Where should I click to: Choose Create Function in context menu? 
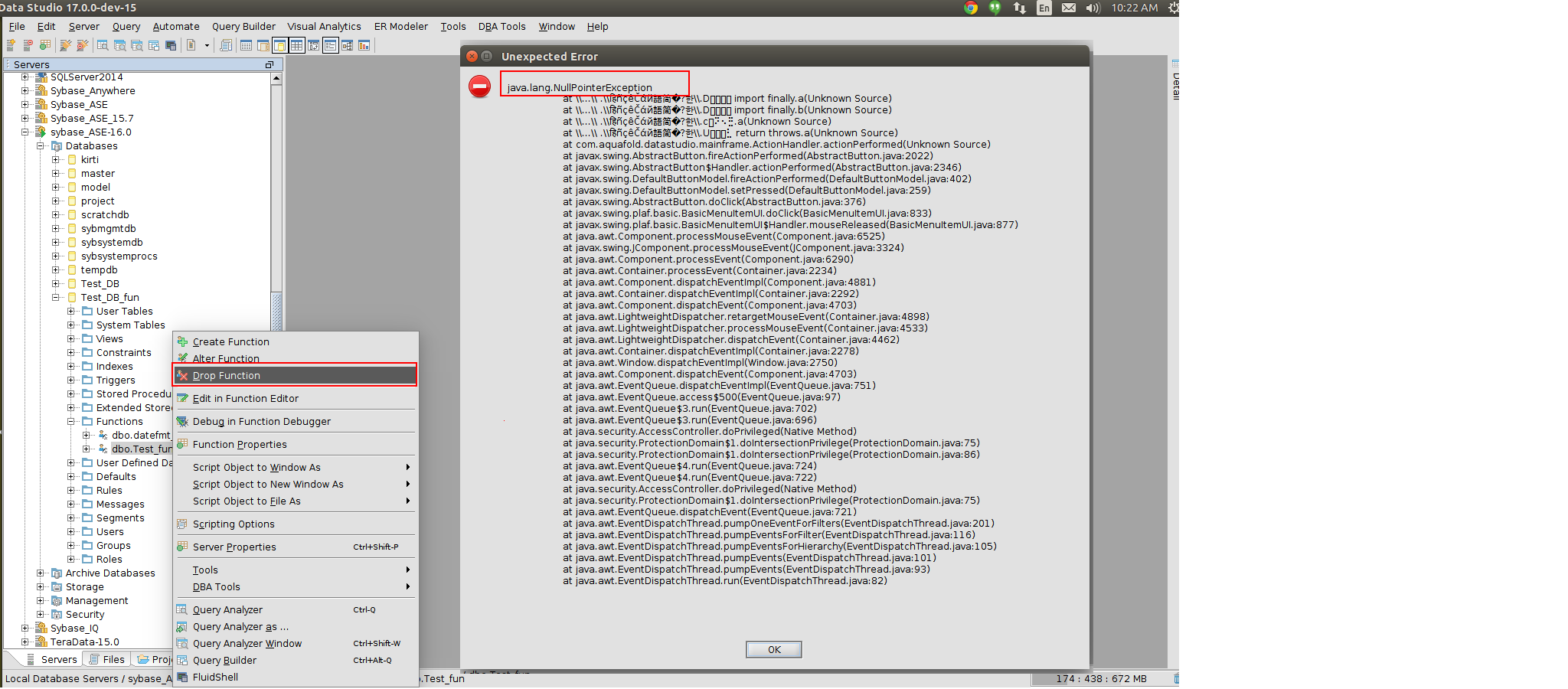295,341
